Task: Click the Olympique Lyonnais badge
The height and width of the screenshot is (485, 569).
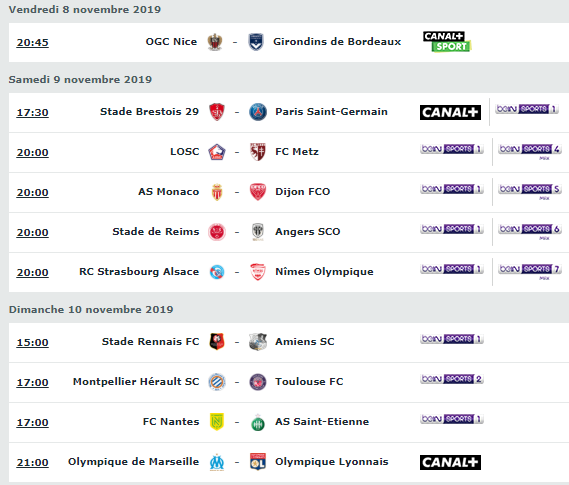Action: coord(258,462)
